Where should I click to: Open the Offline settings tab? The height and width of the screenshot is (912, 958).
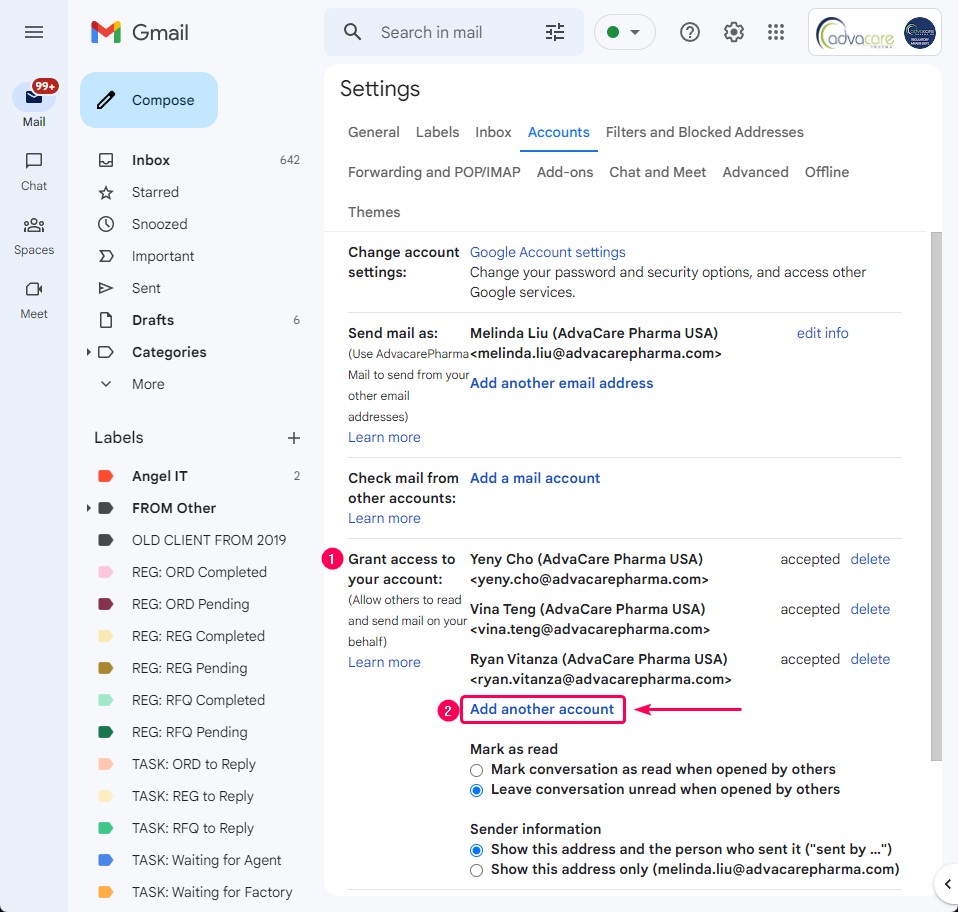[x=827, y=172]
